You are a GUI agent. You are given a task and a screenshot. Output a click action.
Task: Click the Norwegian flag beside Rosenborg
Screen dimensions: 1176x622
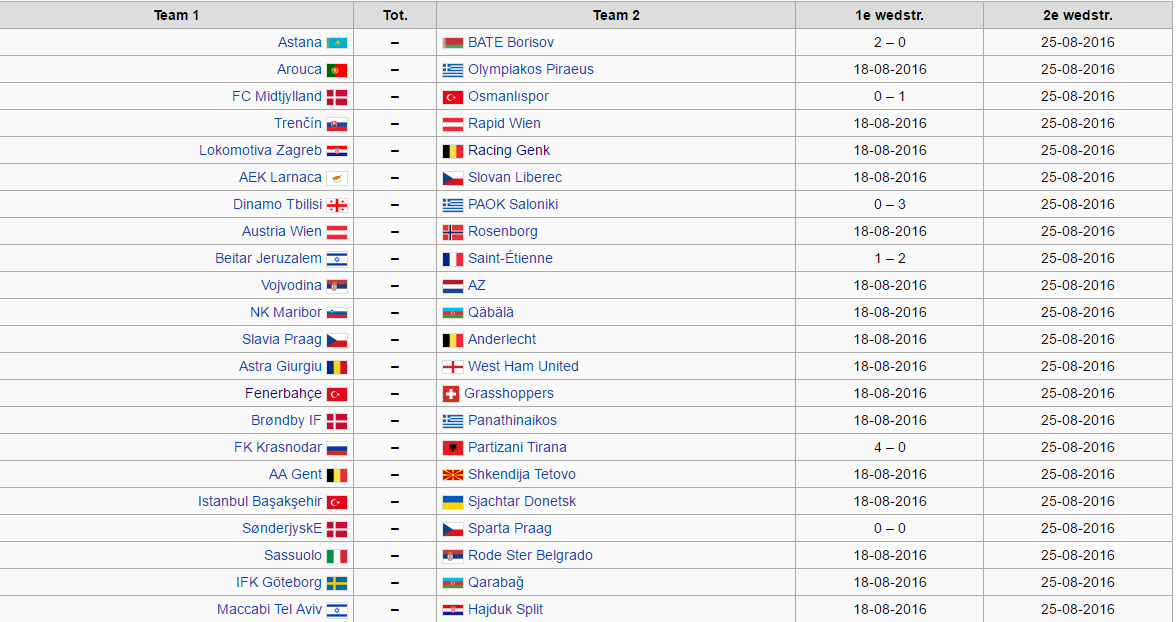tap(452, 233)
